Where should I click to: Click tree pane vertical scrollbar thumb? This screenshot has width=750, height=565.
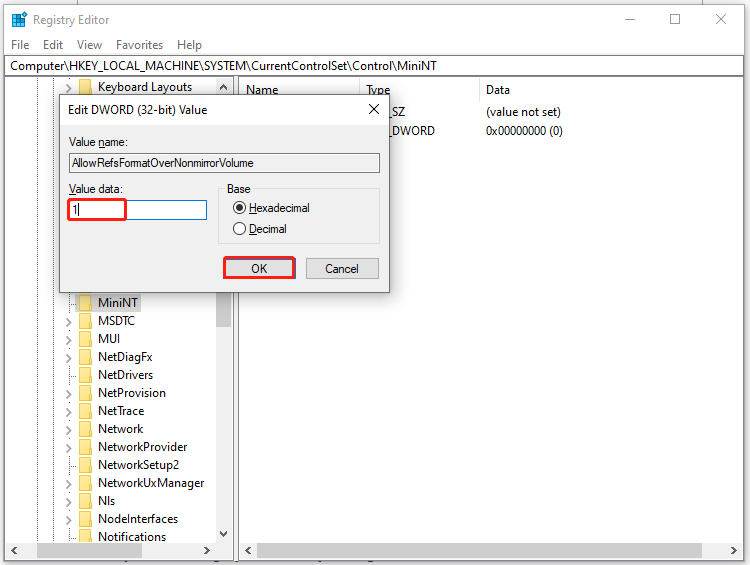(223, 310)
